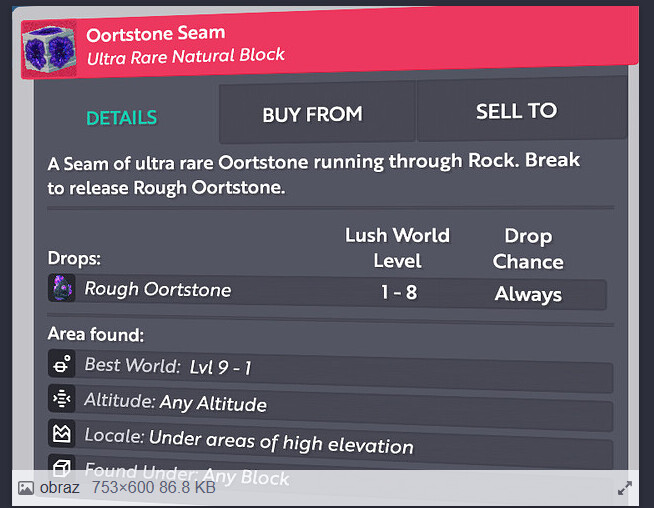The height and width of the screenshot is (508, 654).
Task: Click the Best World planet icon
Action: click(x=62, y=363)
